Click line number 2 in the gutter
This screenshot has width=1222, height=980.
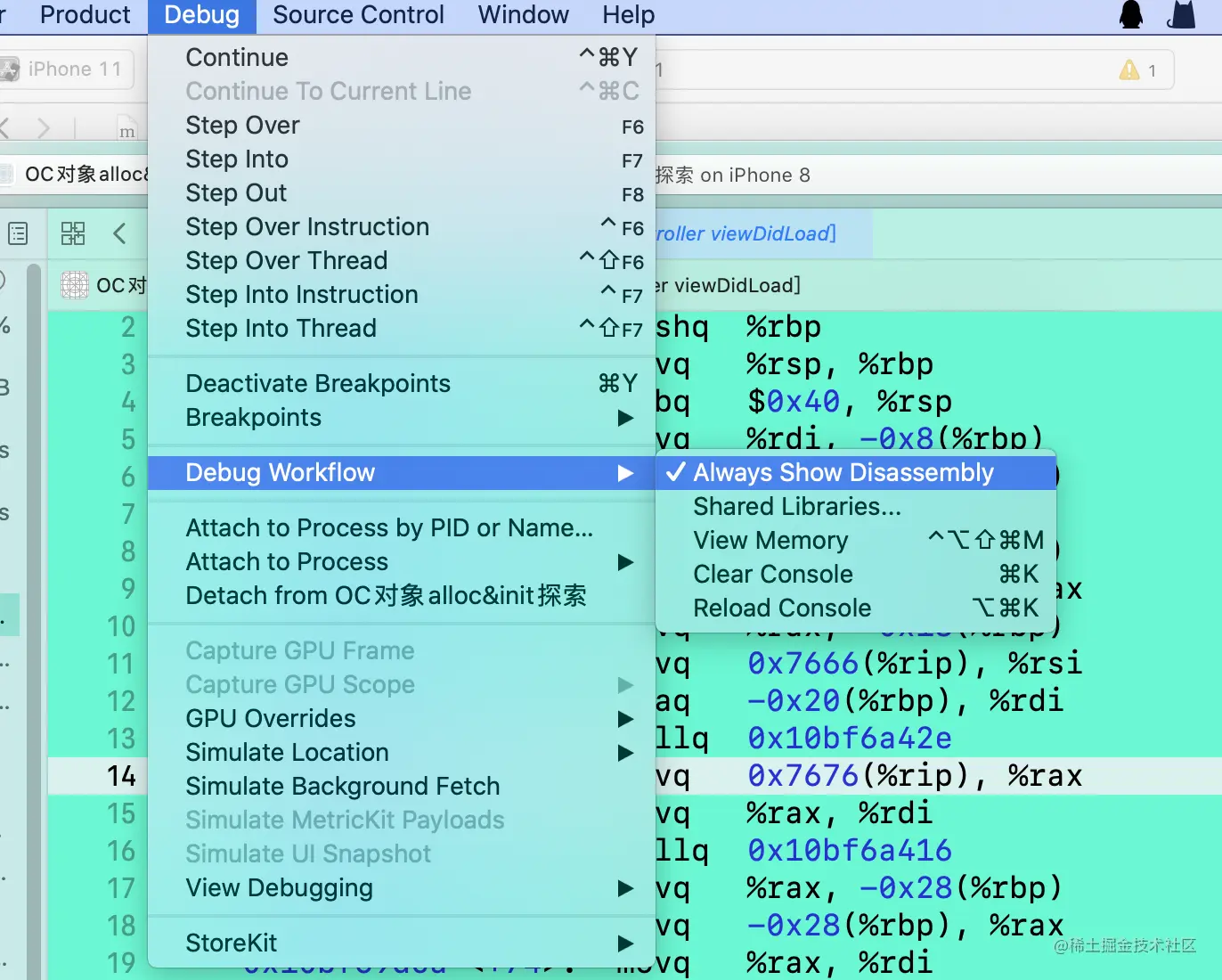tap(128, 327)
